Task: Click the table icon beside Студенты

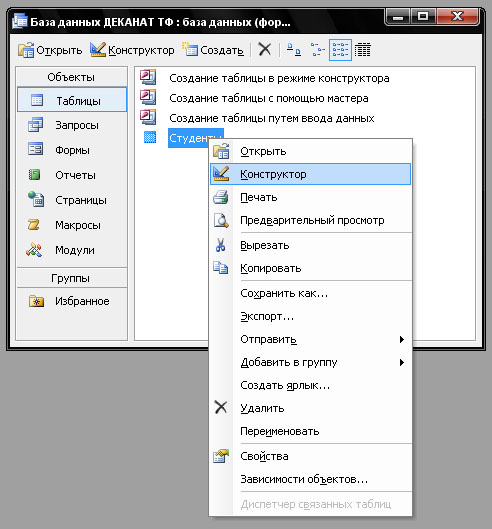Action: [x=150, y=138]
